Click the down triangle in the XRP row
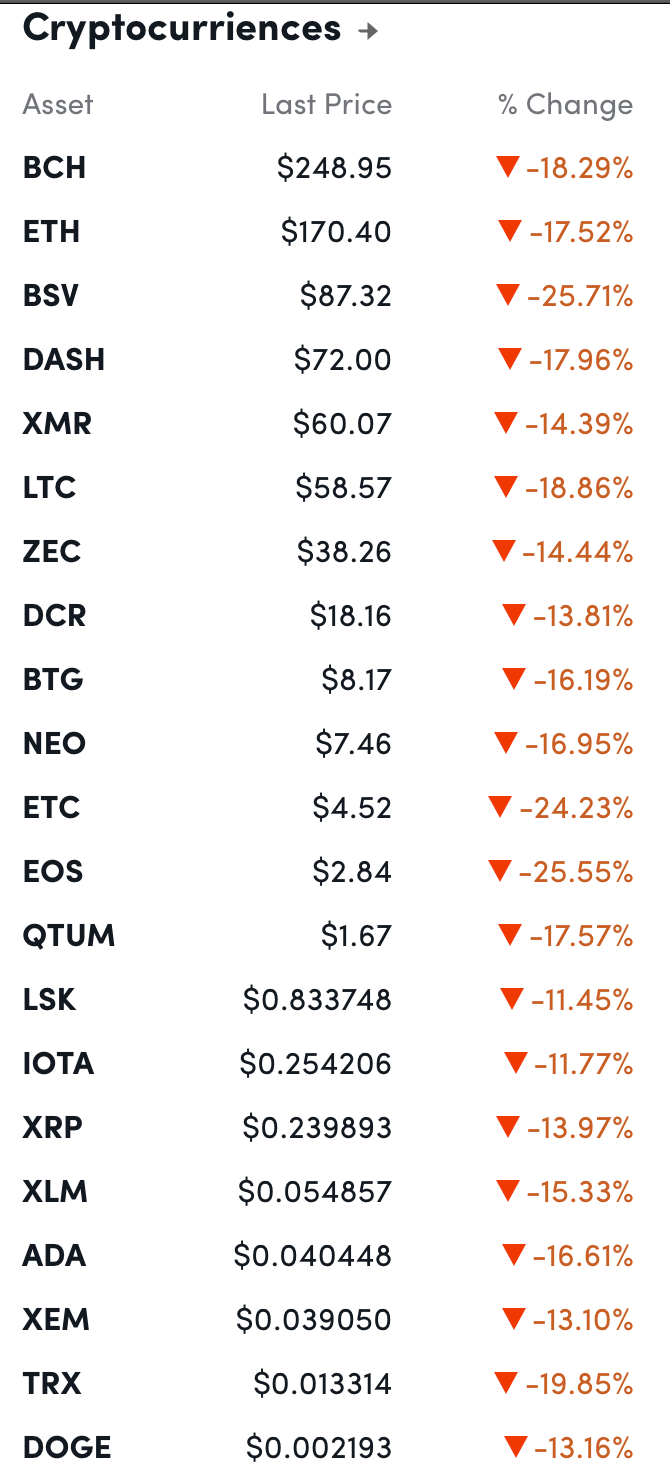Screen dimensions: 670x1478 pos(508,1127)
